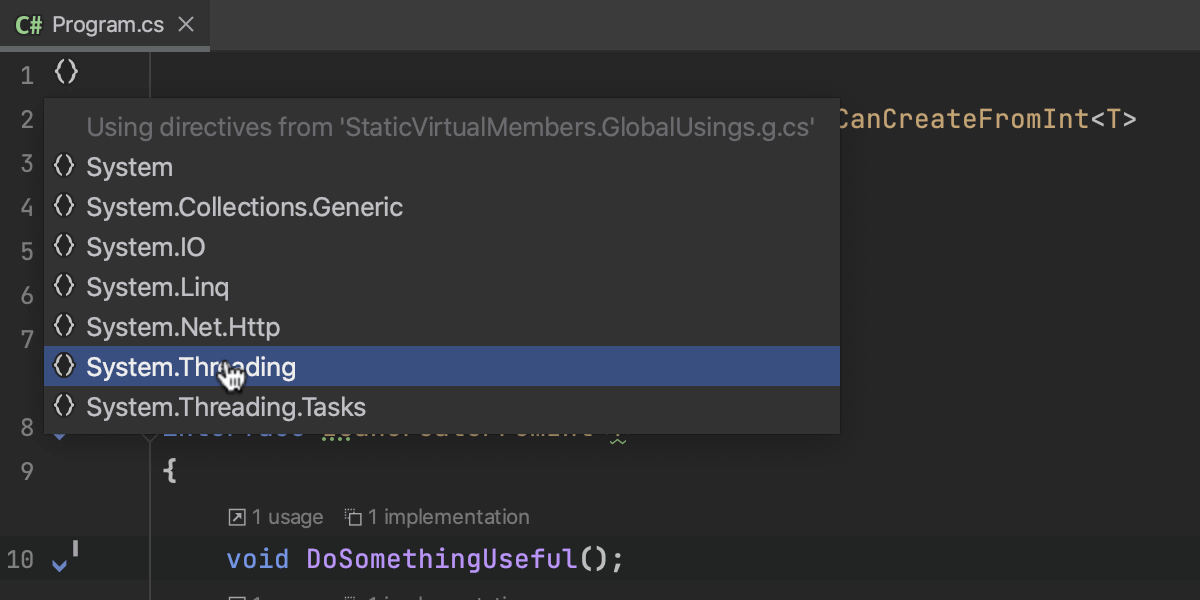Click the void keyword on line 10
1200x600 pixels.
[x=257, y=559]
